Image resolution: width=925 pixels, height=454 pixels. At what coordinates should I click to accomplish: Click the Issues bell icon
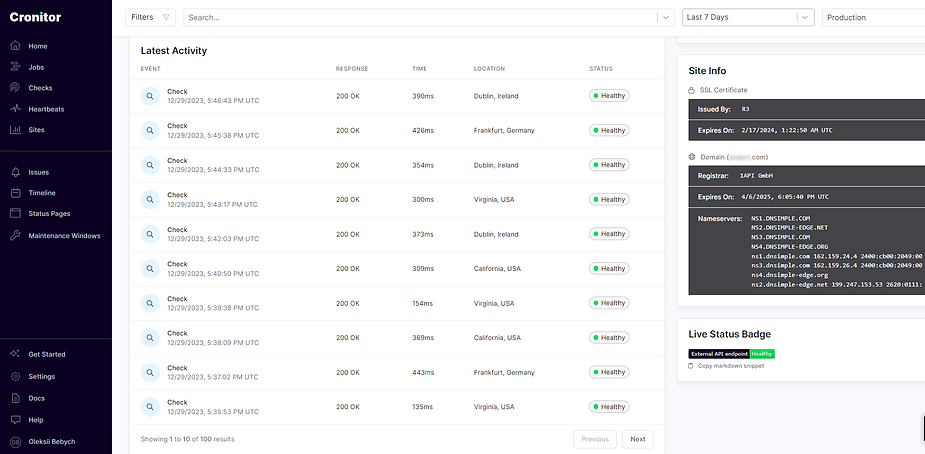[x=15, y=172]
